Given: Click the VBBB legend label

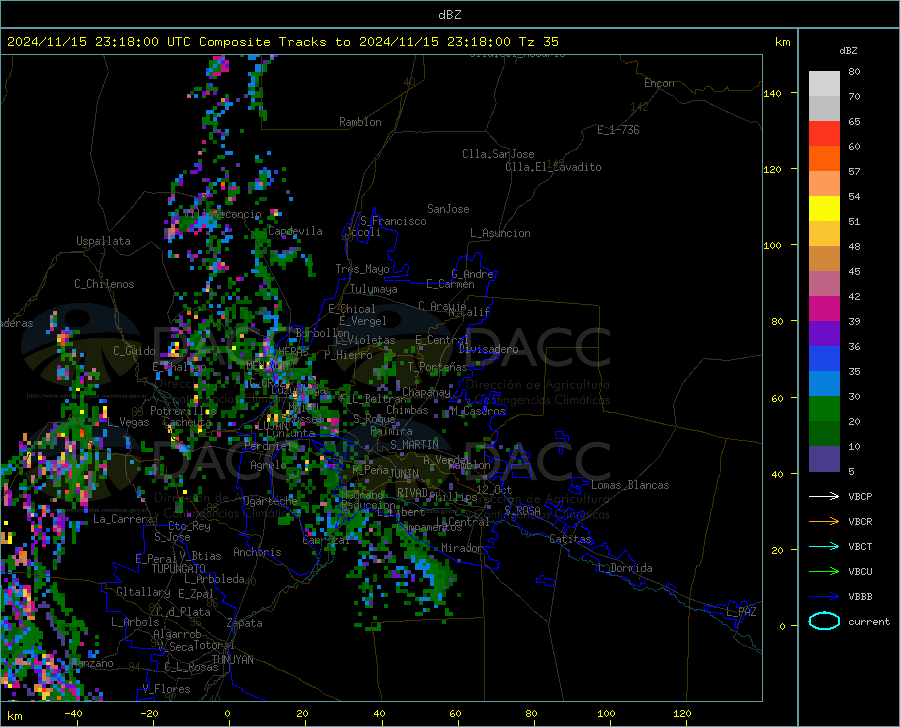Looking at the screenshot, I should (x=860, y=597).
